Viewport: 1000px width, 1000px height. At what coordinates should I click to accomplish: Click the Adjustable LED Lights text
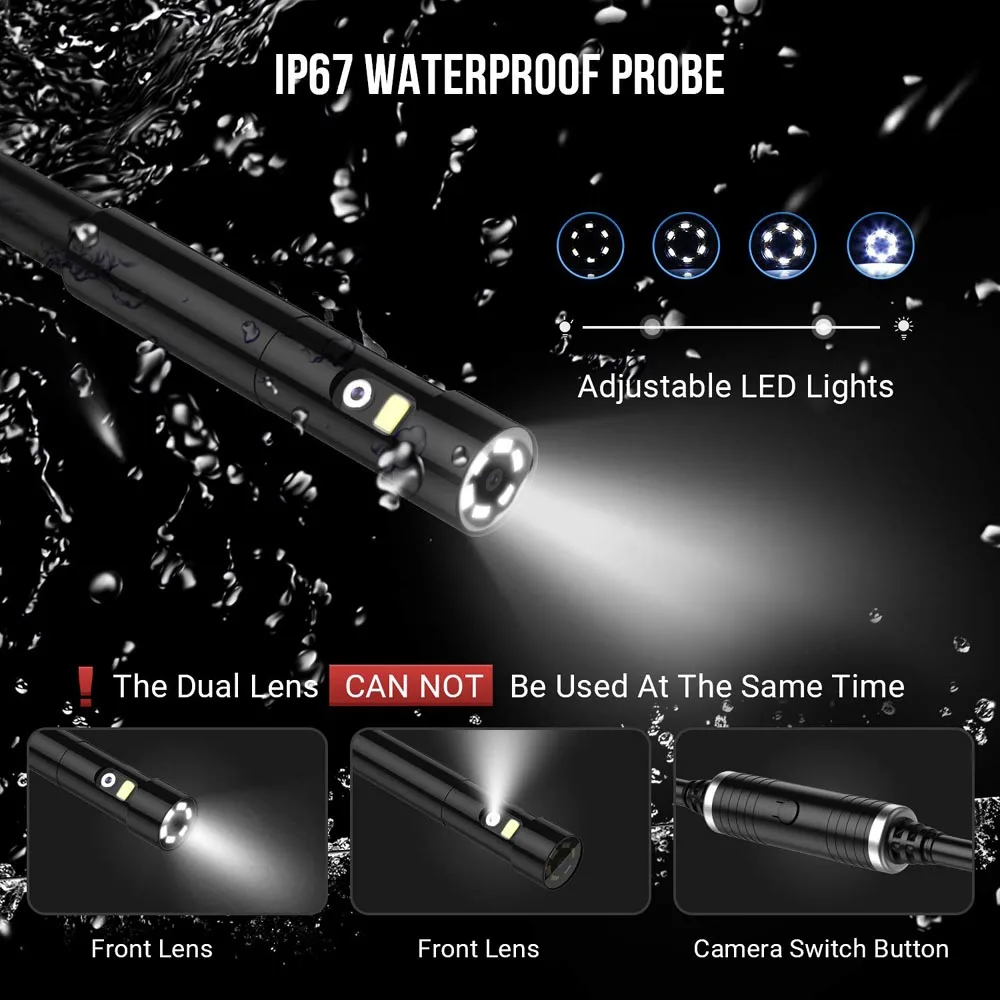coord(735,387)
